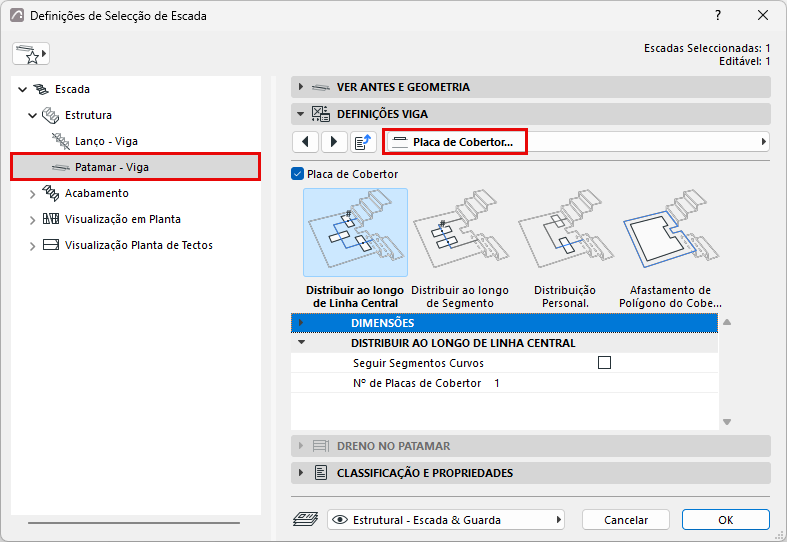The width and height of the screenshot is (787, 542).
Task: Collapse the Estrutura tree node
Action: pos(33,115)
